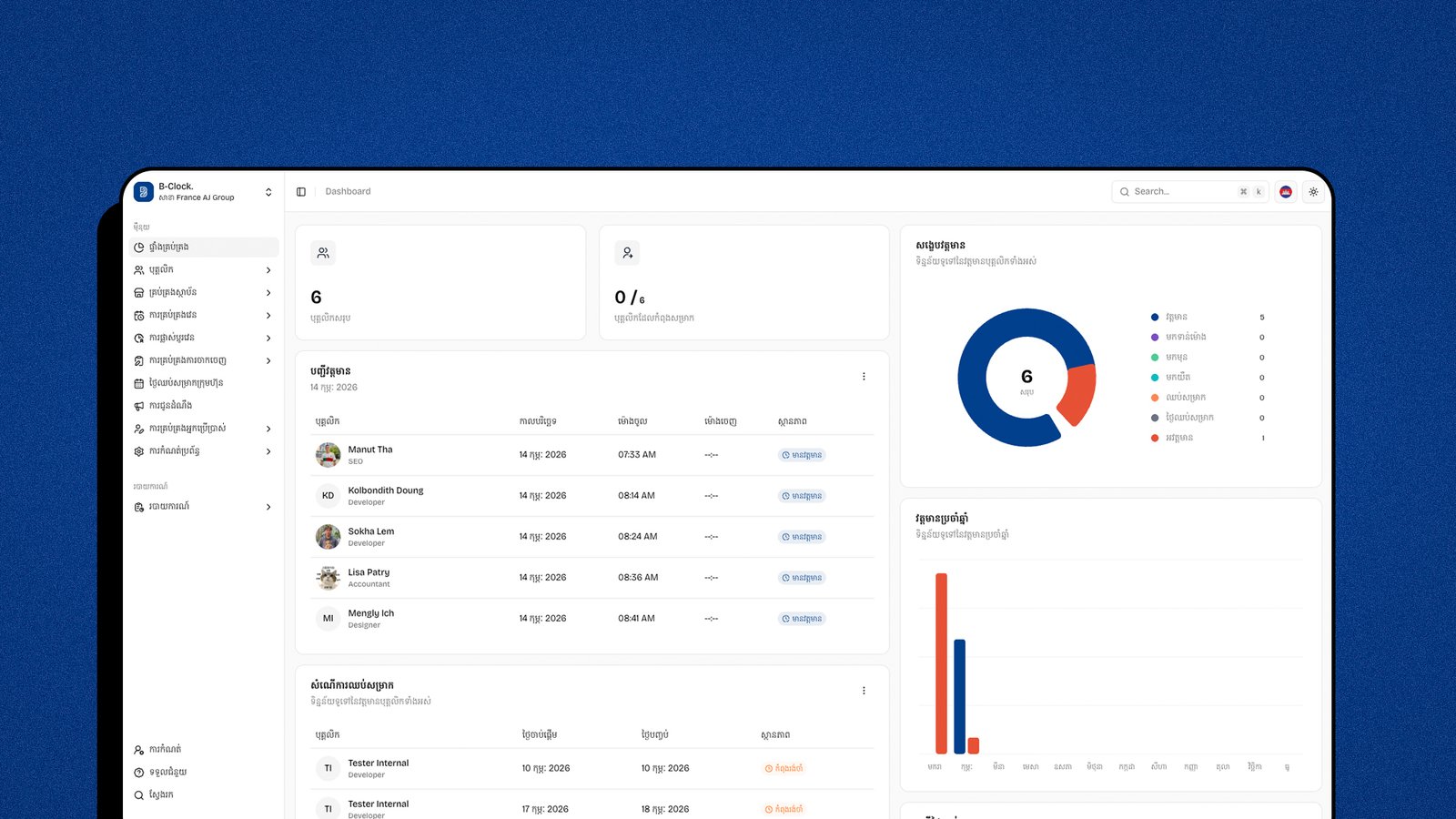Switch theme using the sun icon
The width and height of the screenshot is (1456, 819).
1313,192
